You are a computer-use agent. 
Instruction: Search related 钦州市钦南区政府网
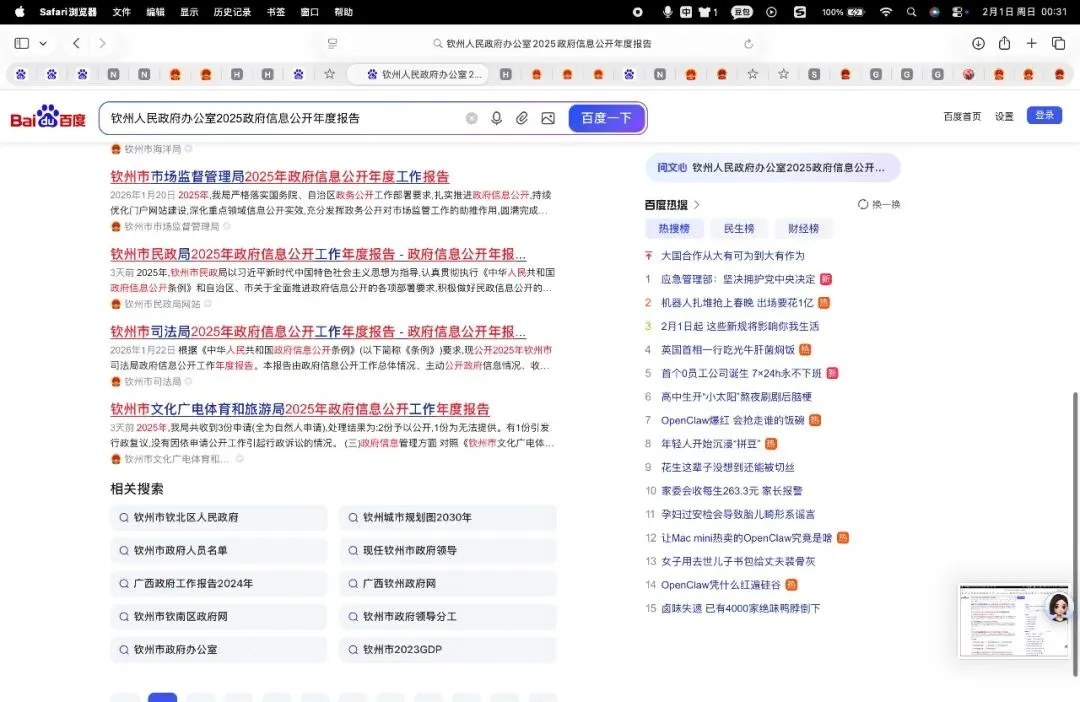pos(218,617)
